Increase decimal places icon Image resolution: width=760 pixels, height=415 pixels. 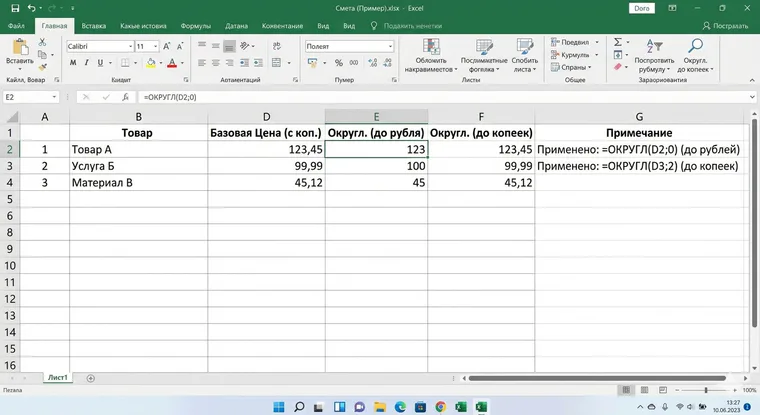[372, 63]
